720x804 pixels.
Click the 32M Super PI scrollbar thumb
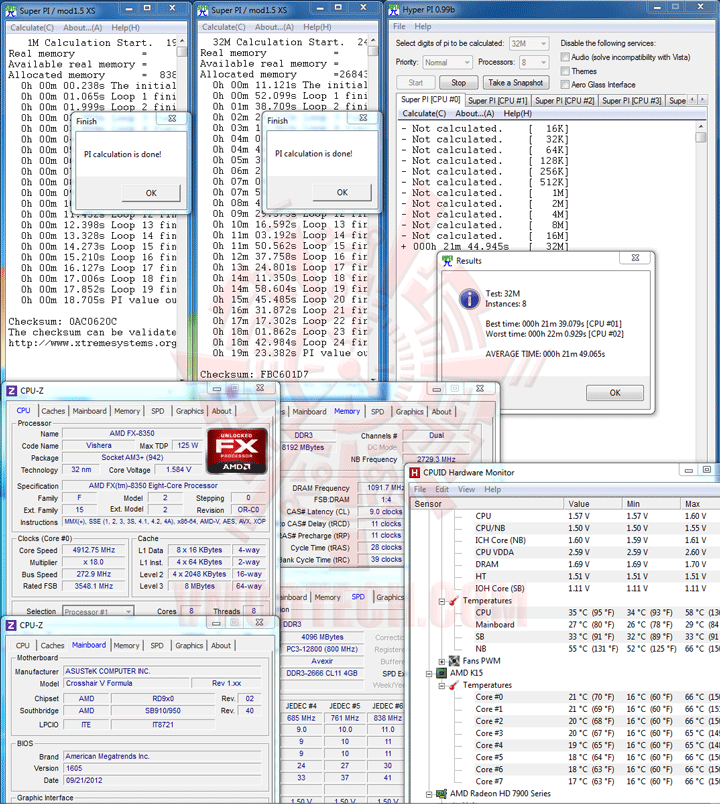373,51
